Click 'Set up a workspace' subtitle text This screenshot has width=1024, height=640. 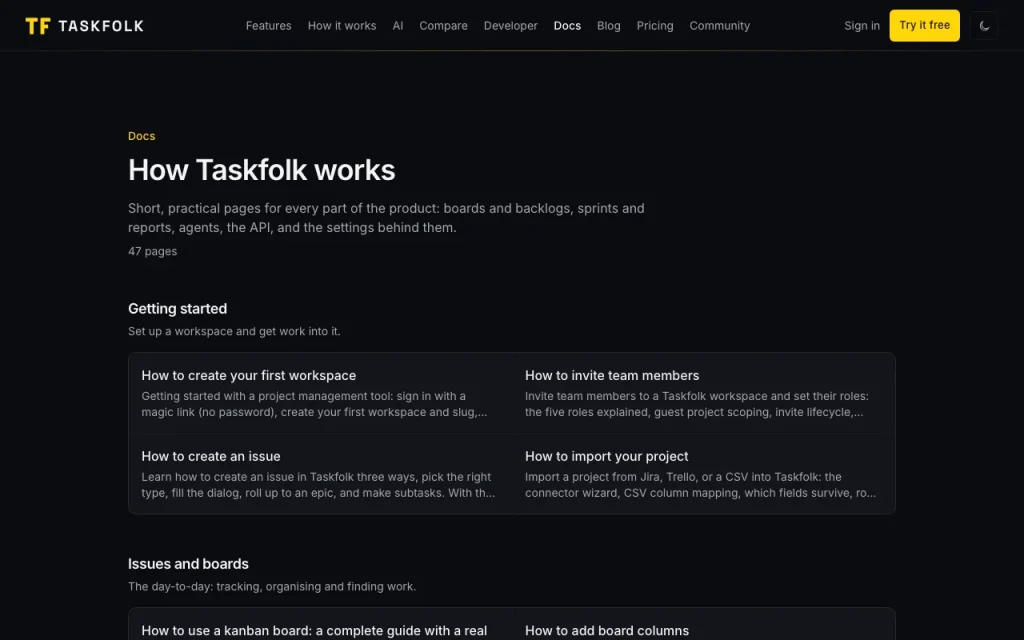click(x=234, y=331)
